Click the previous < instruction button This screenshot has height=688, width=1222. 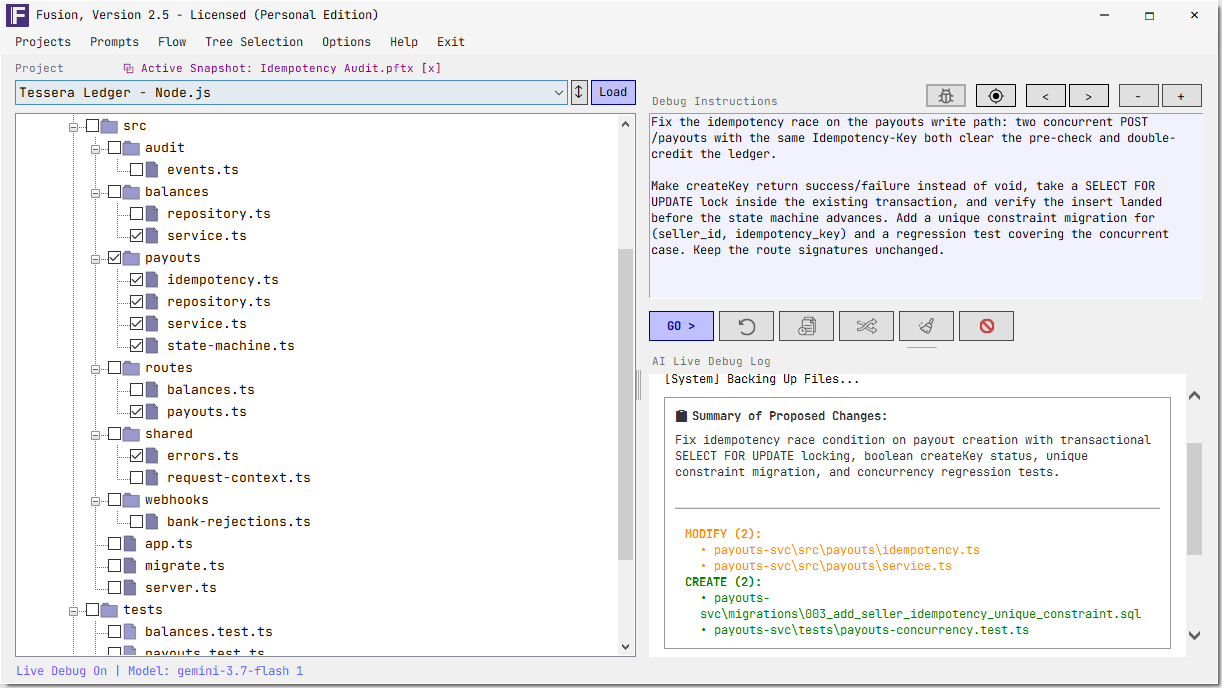(1046, 96)
